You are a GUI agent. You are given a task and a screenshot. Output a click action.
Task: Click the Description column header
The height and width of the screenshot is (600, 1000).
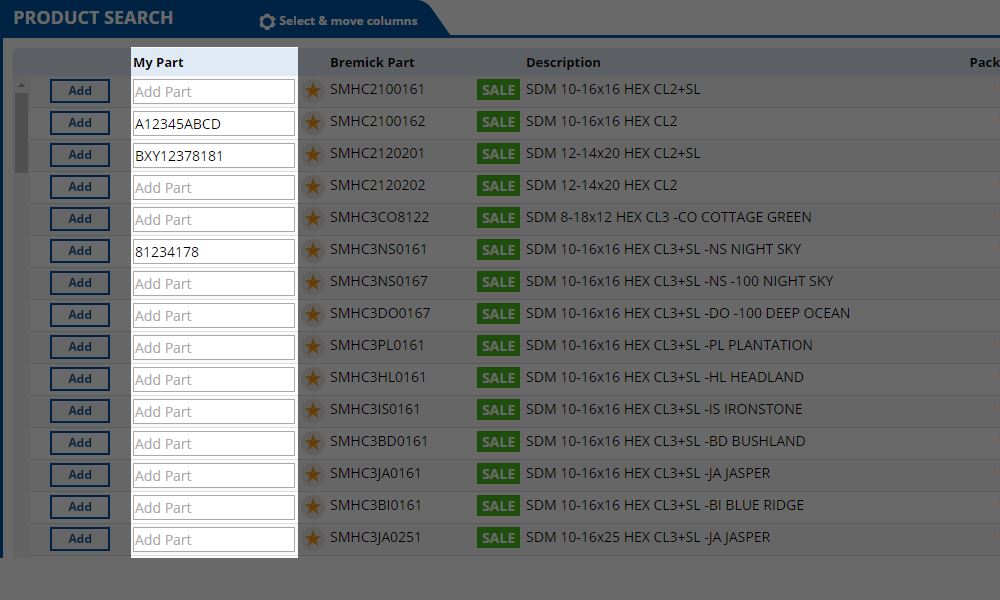click(563, 62)
